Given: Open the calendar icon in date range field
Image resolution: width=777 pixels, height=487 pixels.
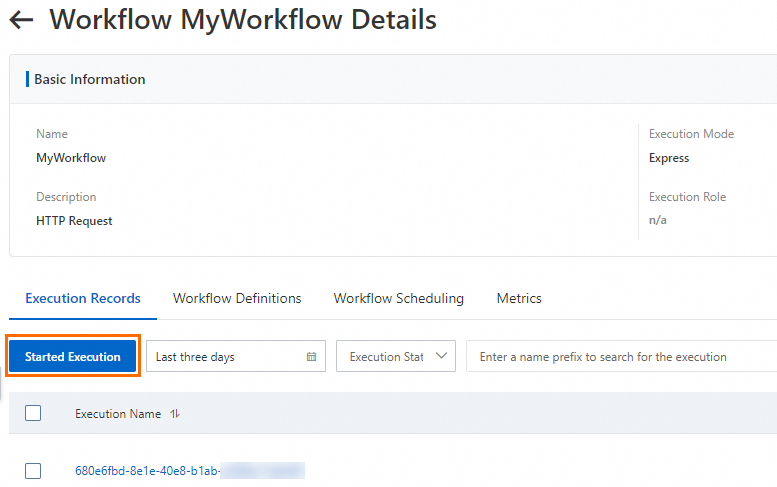Looking at the screenshot, I should pos(311,356).
